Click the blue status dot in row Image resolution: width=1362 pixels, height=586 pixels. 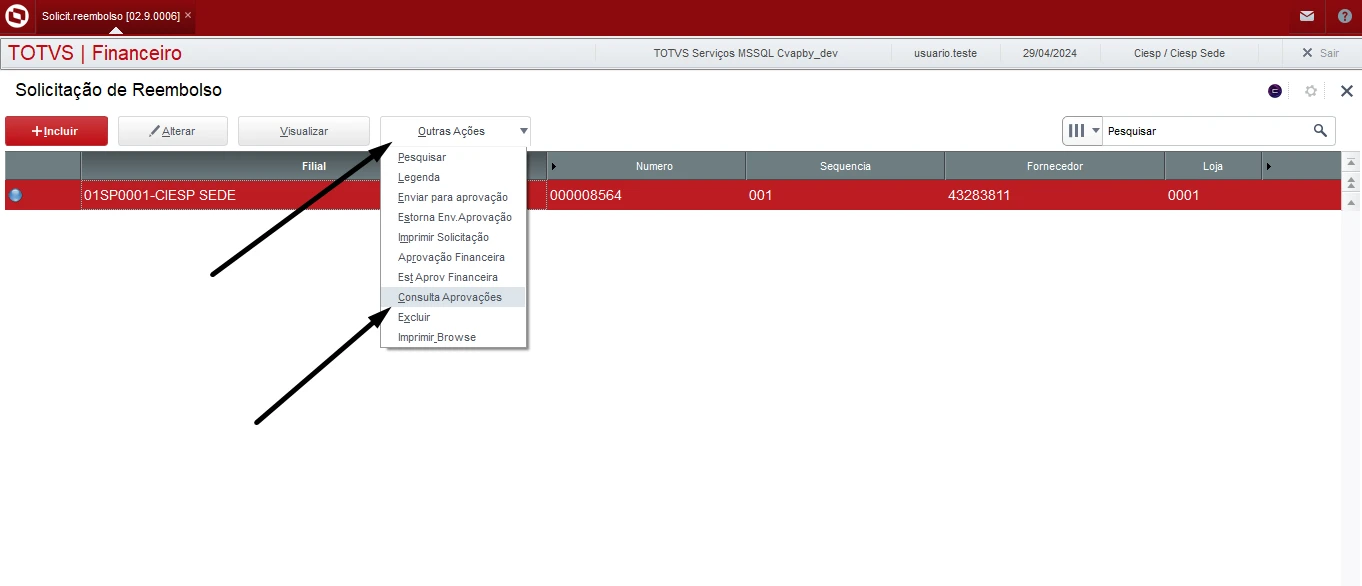[15, 195]
